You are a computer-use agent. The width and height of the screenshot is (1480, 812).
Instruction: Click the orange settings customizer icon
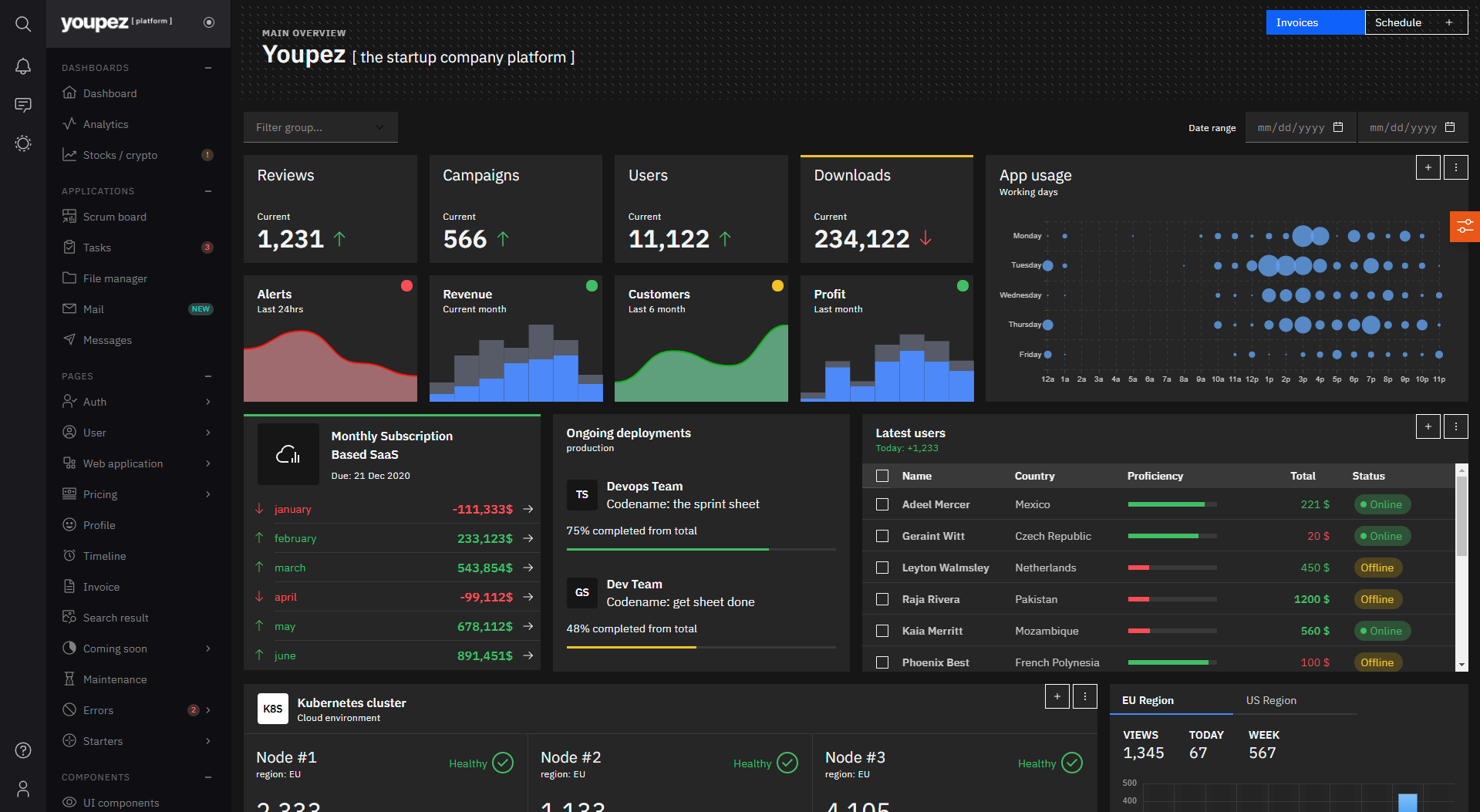point(1465,227)
